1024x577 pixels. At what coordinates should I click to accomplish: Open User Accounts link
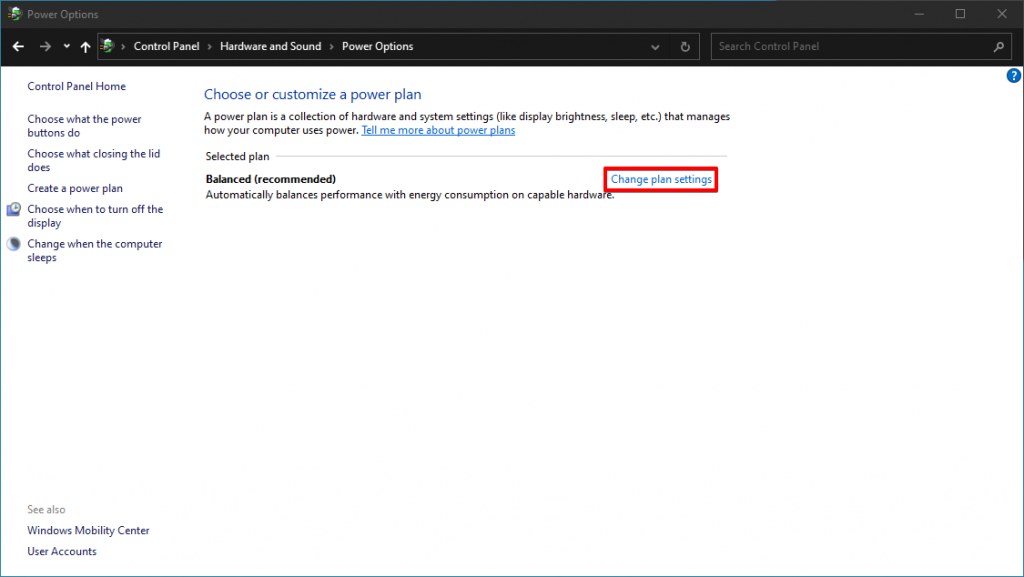(62, 552)
